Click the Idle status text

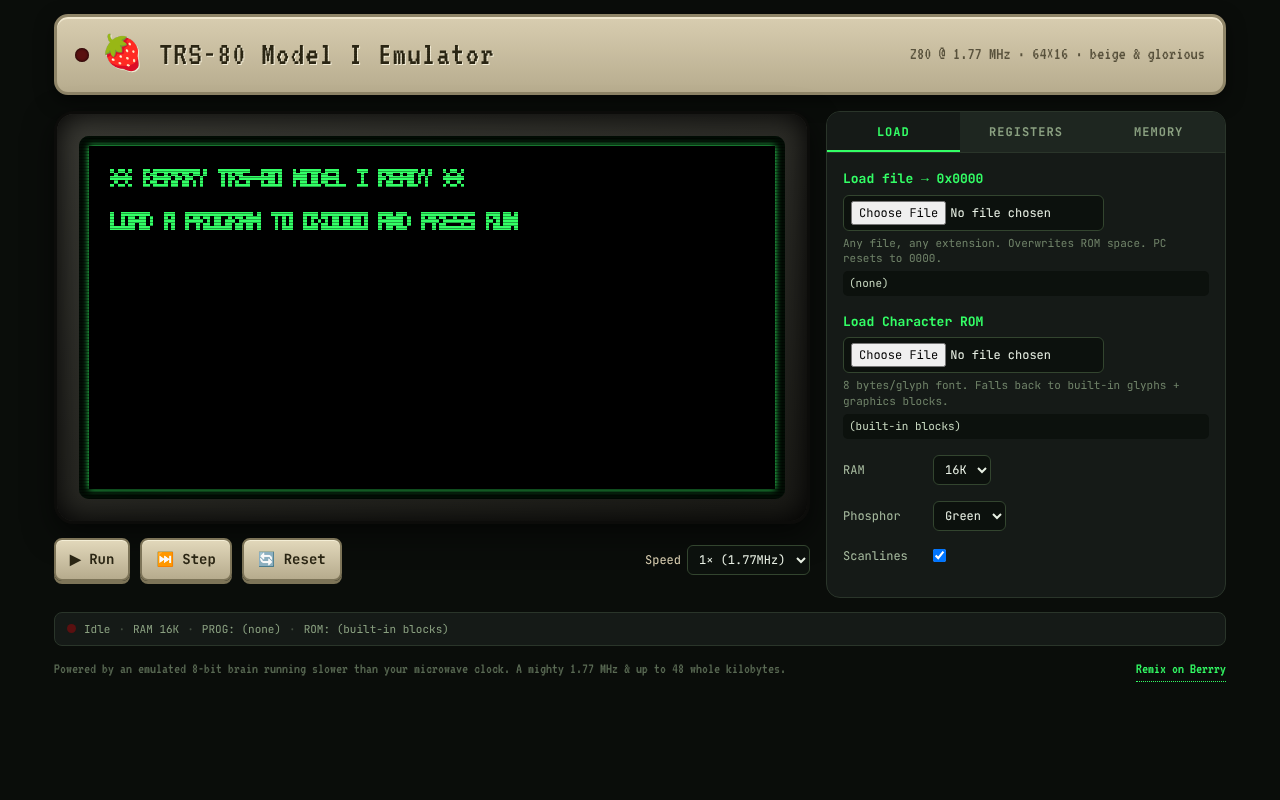[x=97, y=629]
